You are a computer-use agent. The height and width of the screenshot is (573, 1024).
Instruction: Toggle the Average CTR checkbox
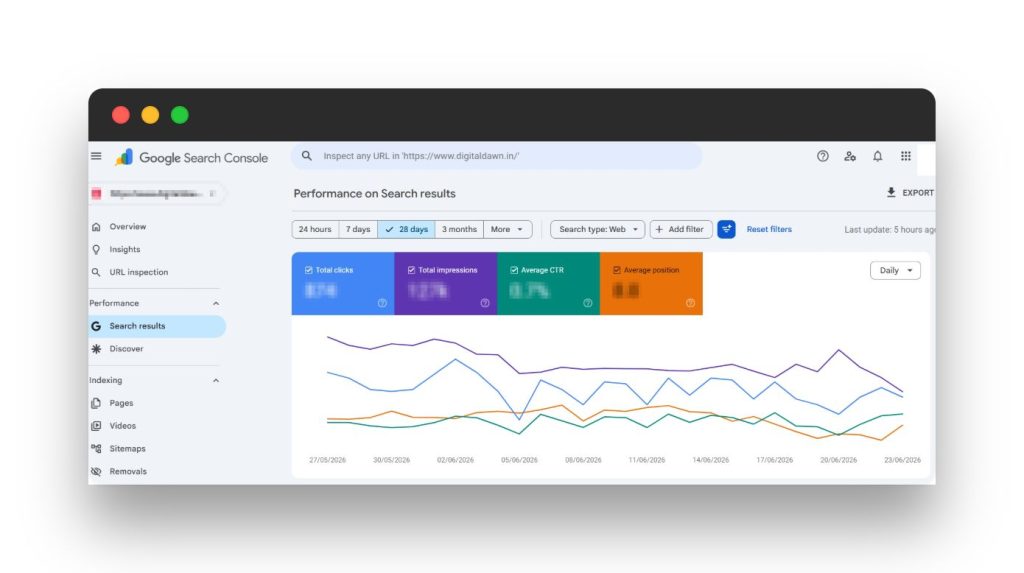(514, 270)
